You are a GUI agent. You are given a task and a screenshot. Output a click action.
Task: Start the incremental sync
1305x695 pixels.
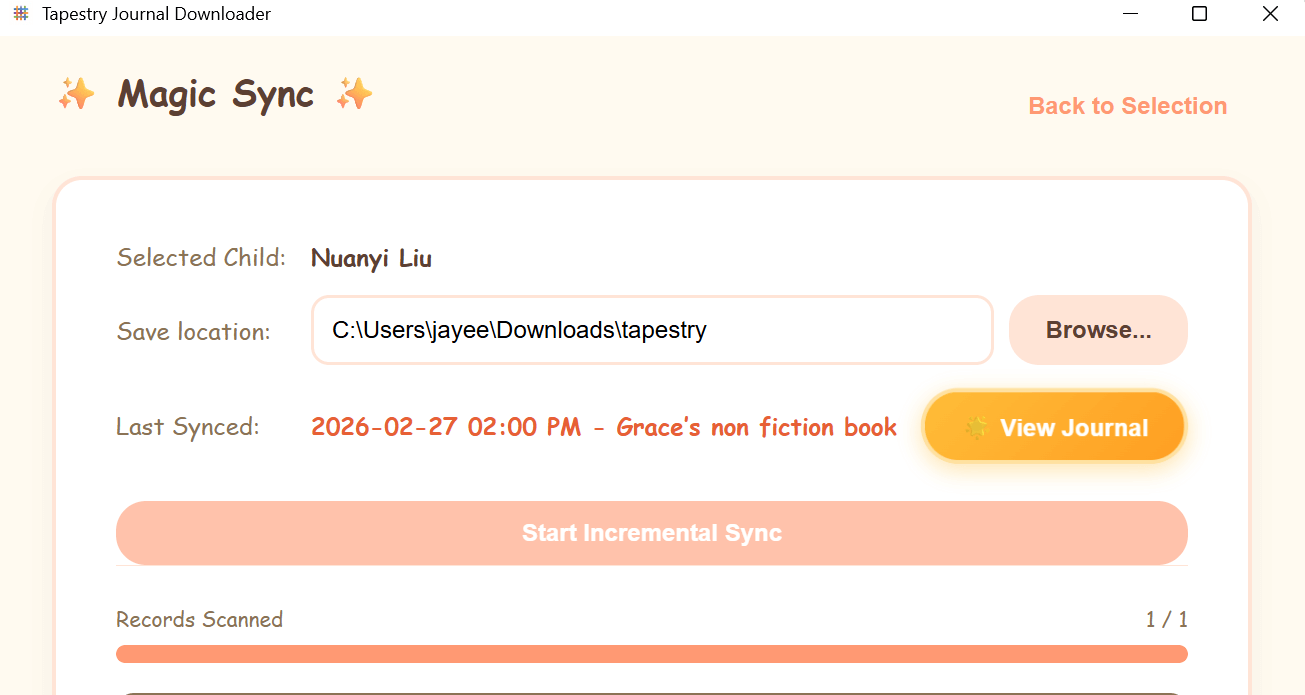coord(651,533)
